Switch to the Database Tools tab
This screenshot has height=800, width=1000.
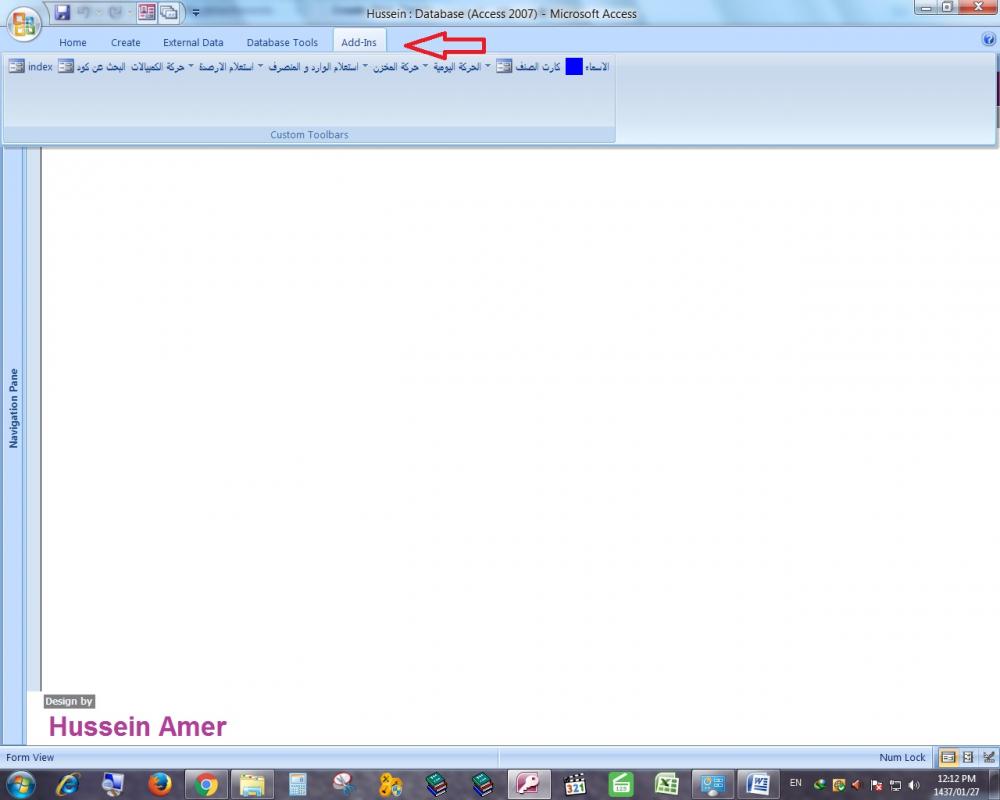tap(282, 43)
